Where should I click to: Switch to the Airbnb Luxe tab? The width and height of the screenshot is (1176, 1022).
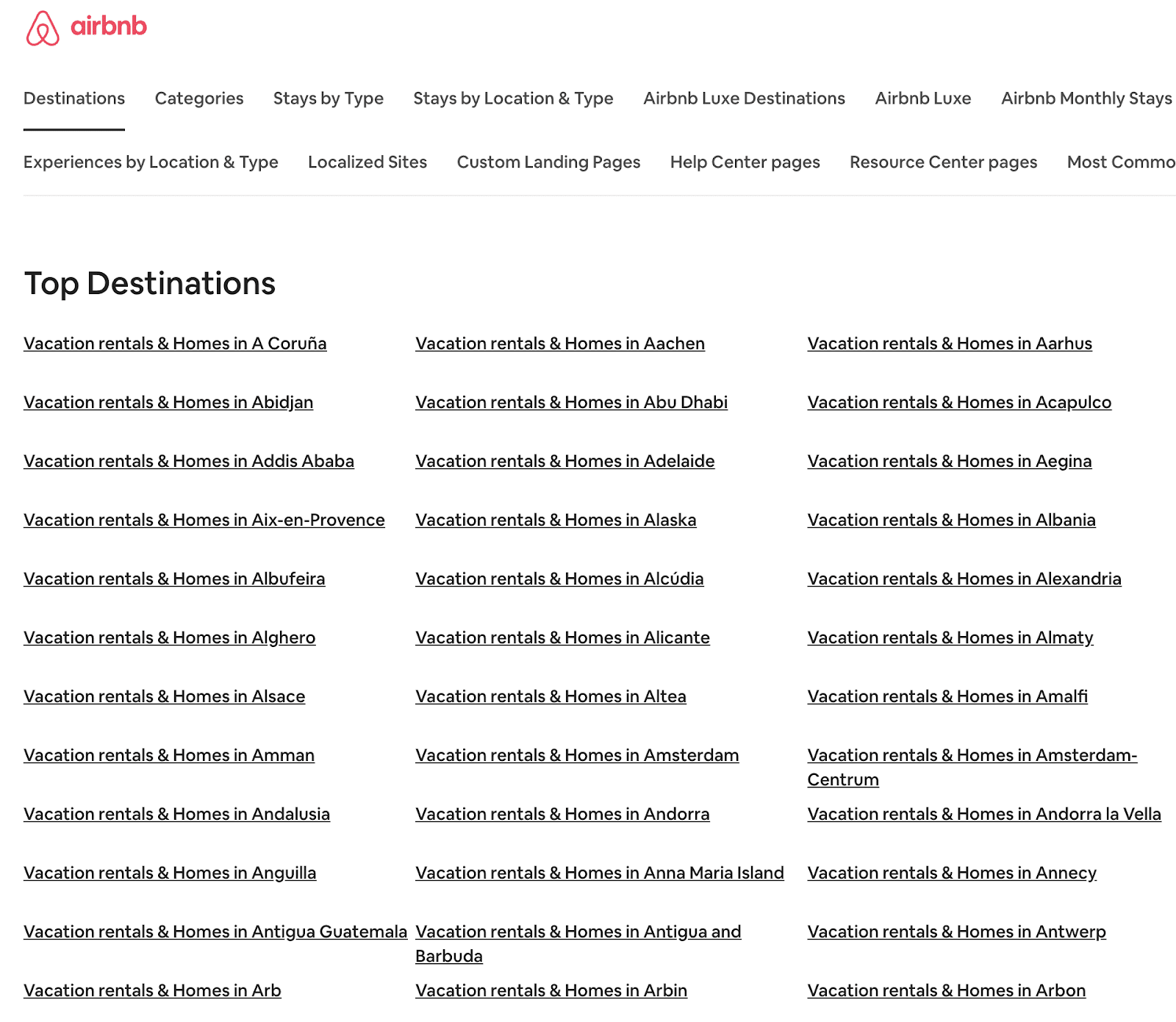tap(922, 98)
